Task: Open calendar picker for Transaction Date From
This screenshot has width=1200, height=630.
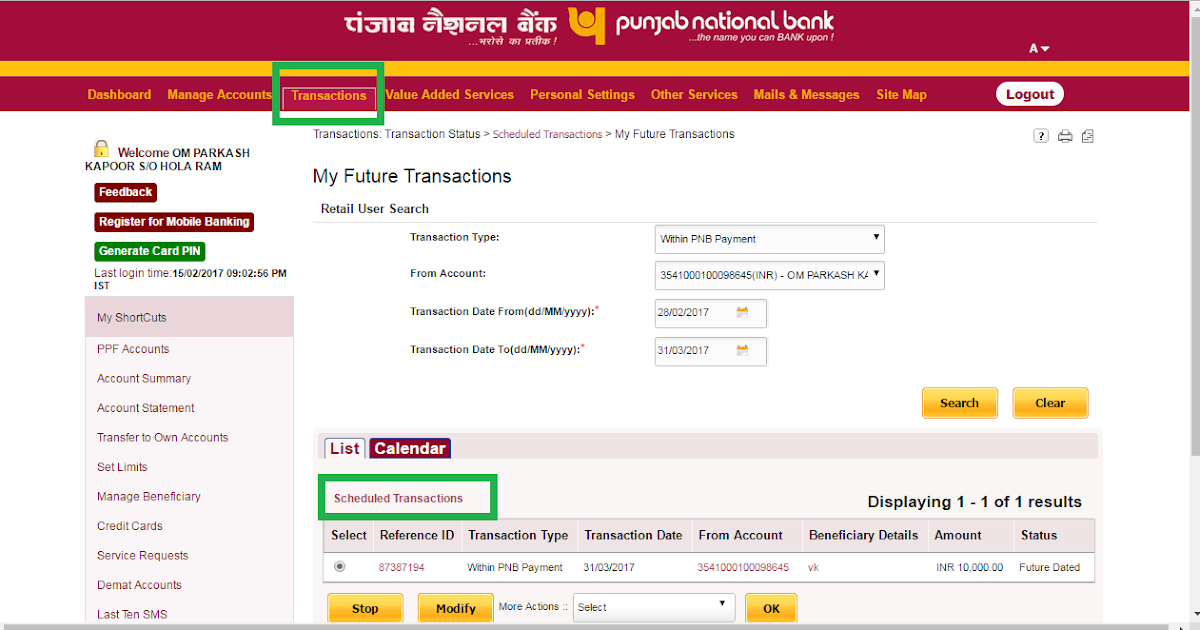Action: coord(740,312)
